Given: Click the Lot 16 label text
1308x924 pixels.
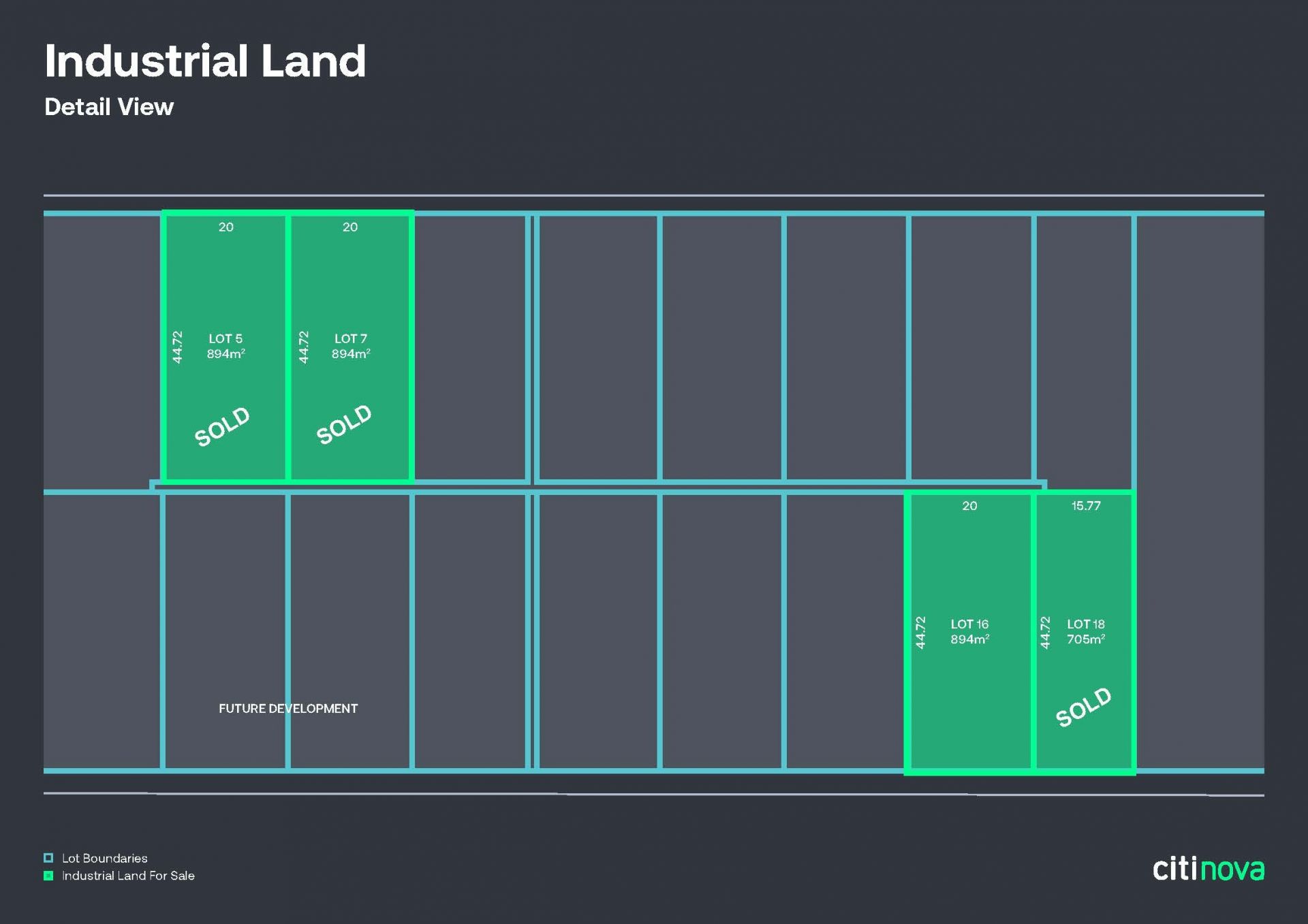Looking at the screenshot, I should click(969, 624).
